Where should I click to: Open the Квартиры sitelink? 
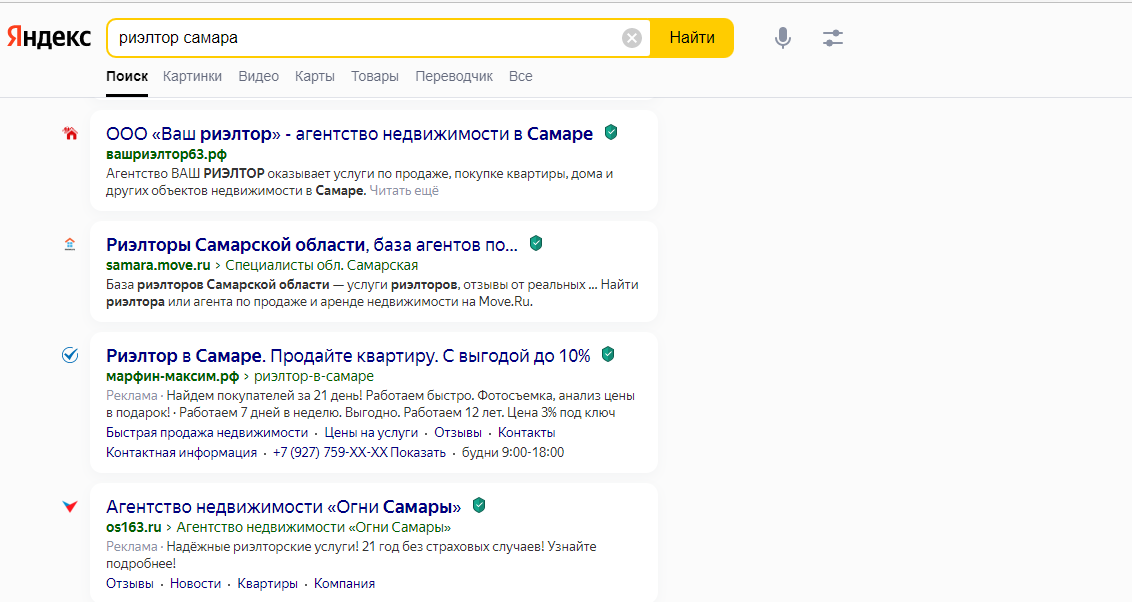(268, 583)
